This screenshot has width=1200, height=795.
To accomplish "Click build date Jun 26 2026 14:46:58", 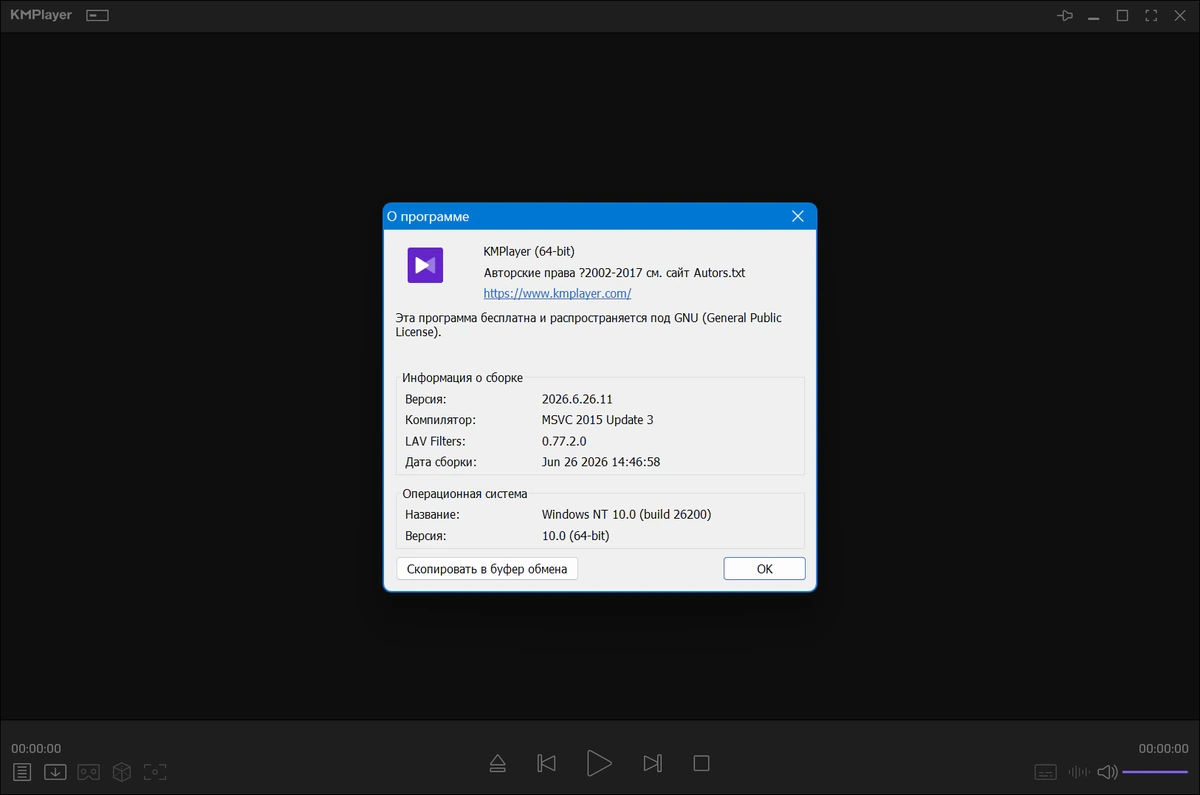I will (x=601, y=462).
